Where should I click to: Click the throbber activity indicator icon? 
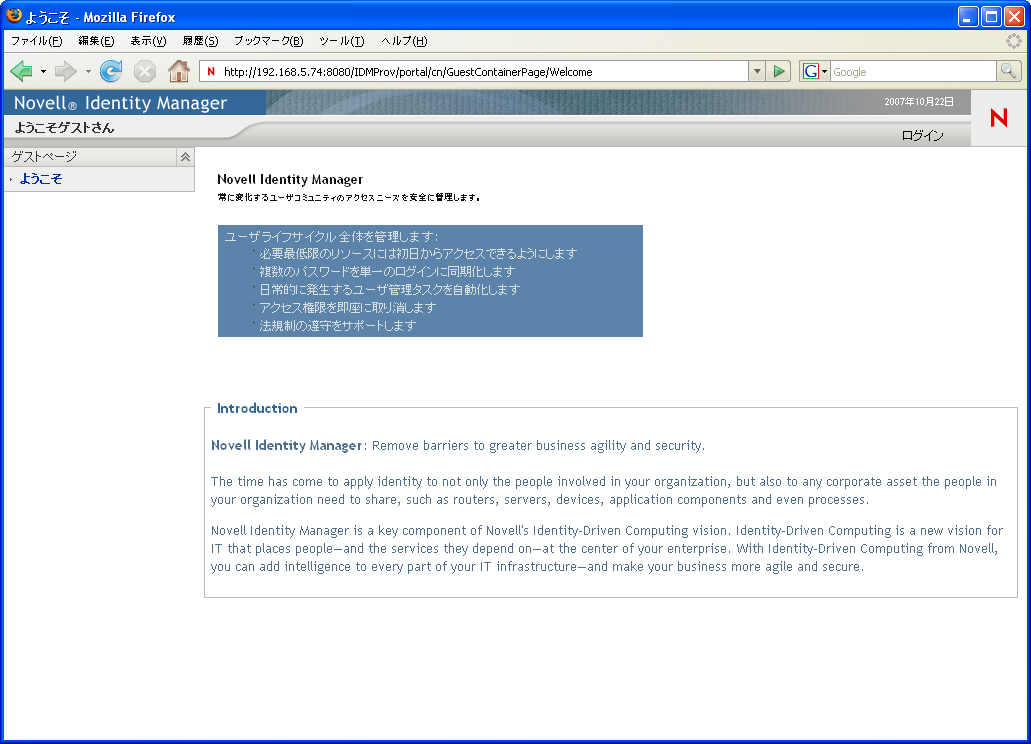pyautogui.click(x=1014, y=41)
